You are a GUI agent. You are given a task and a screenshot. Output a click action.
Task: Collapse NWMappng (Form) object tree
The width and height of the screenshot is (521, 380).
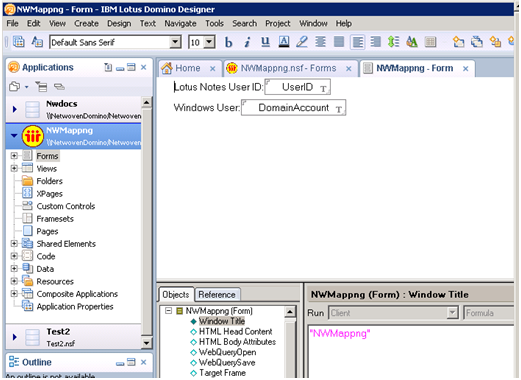click(169, 311)
